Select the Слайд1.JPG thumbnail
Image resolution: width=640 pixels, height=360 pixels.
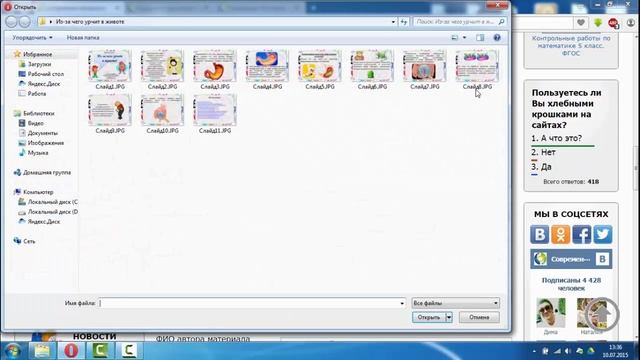pyautogui.click(x=110, y=66)
